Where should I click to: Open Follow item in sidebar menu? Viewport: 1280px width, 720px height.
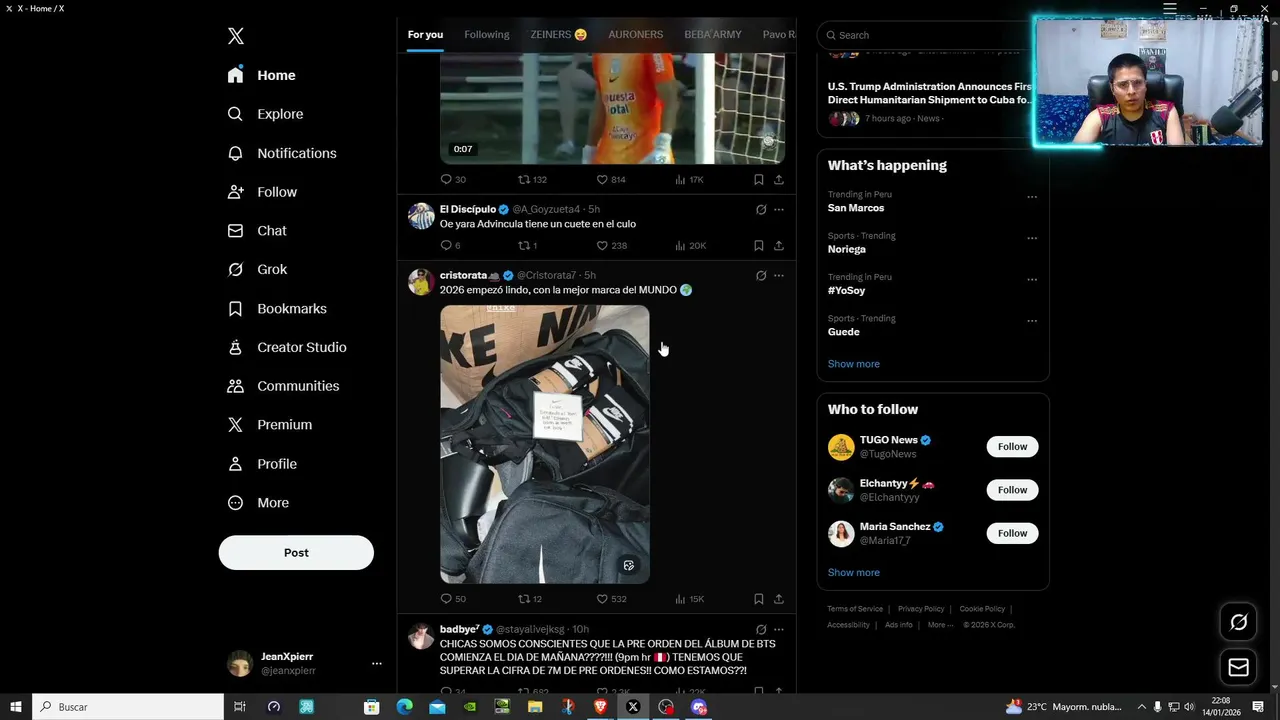[x=262, y=192]
